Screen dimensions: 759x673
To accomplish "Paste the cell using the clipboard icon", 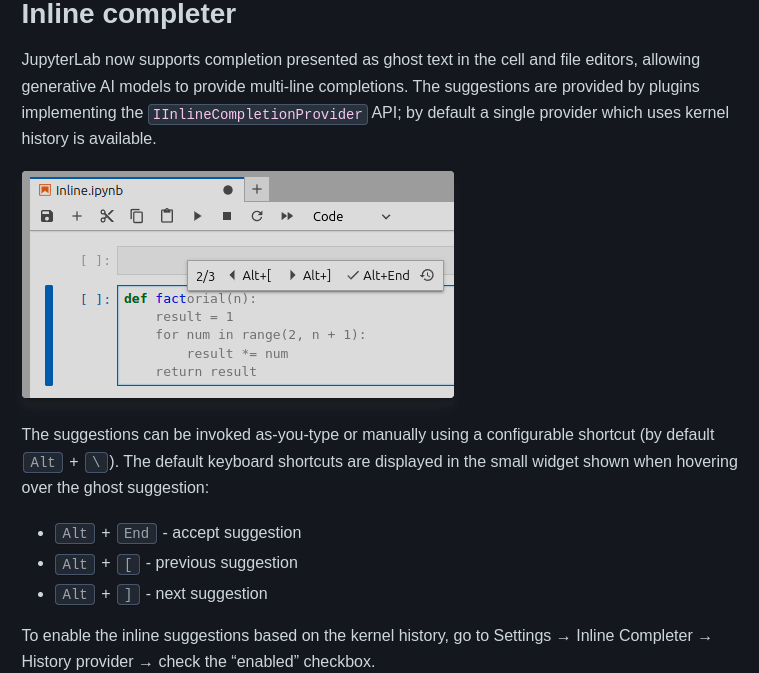I will pos(167,216).
